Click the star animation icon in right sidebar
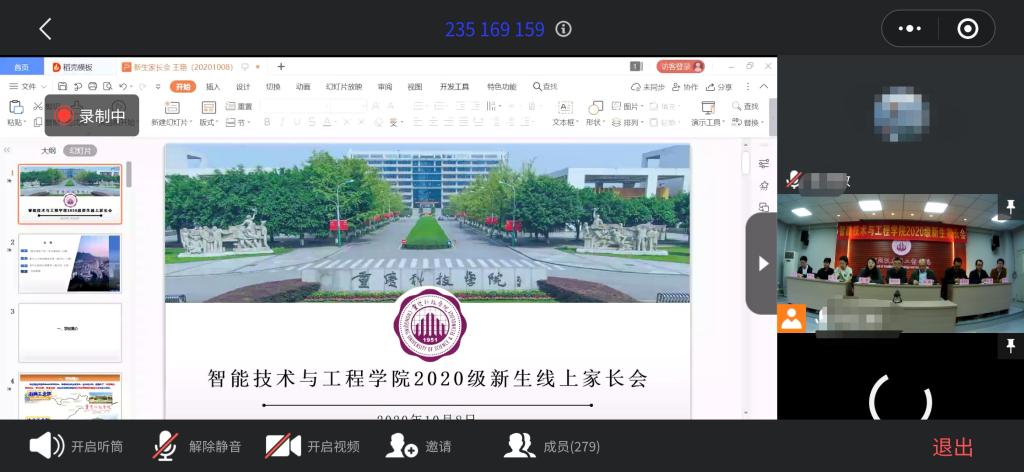The image size is (1024, 472). [x=763, y=185]
